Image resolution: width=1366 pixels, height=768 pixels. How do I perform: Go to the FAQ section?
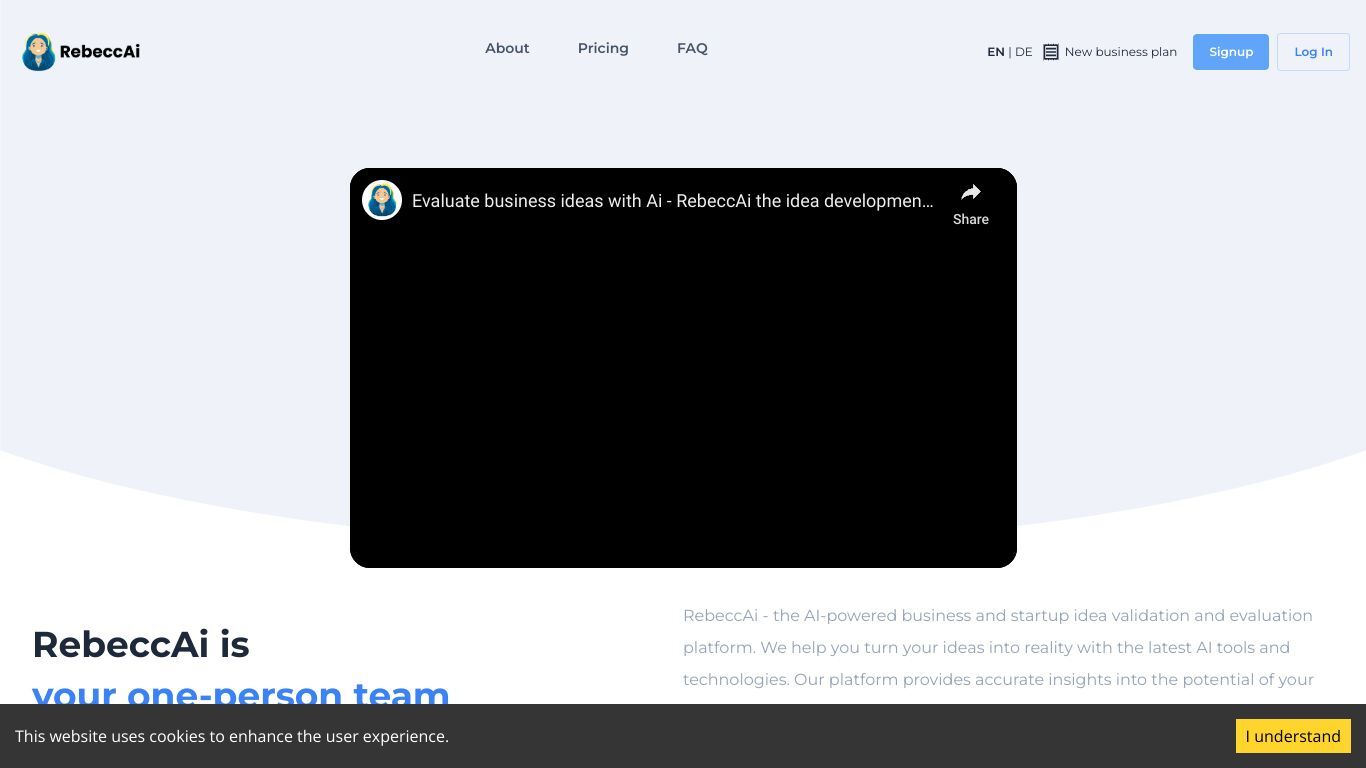pyautogui.click(x=692, y=48)
